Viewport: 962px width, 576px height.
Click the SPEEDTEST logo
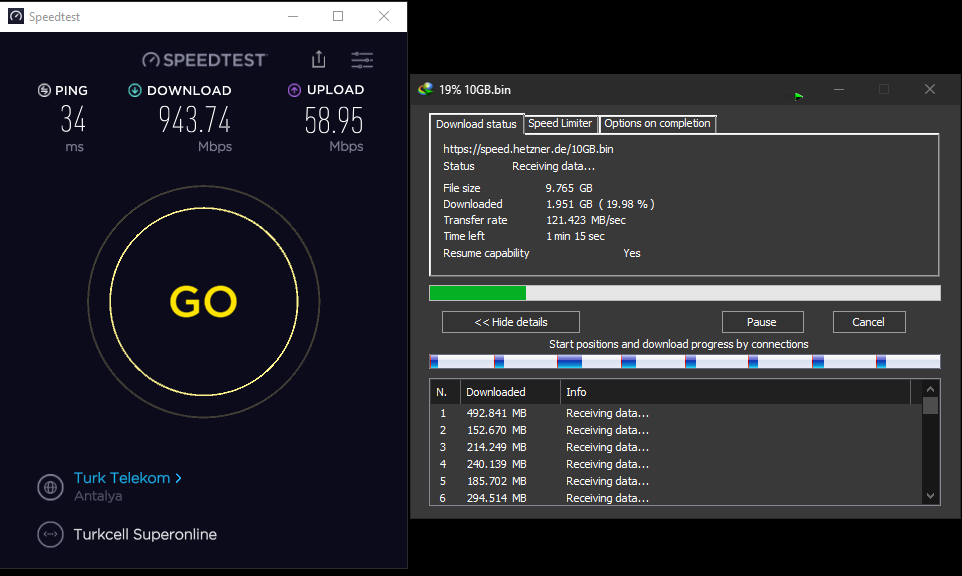(x=204, y=60)
